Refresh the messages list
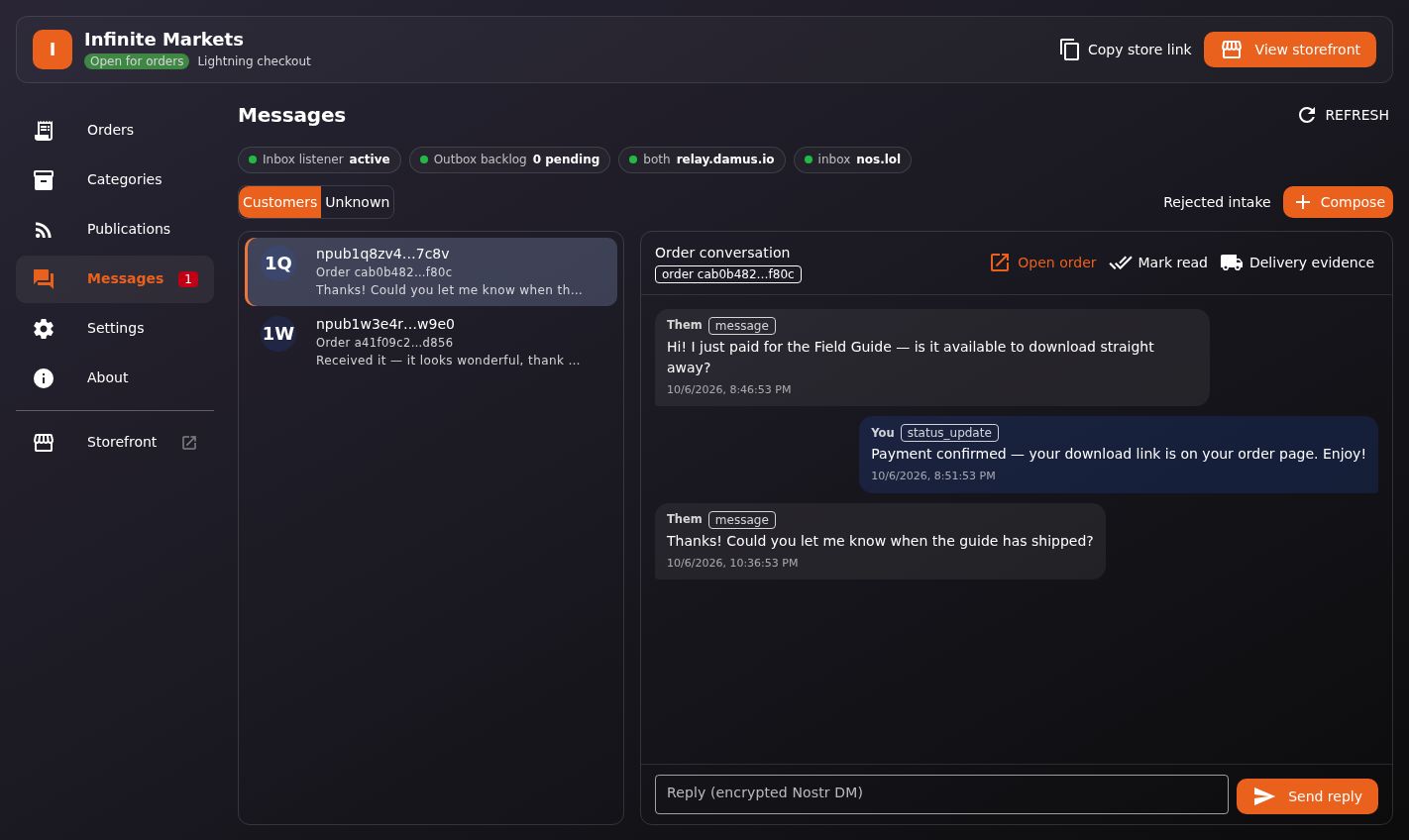 [x=1344, y=115]
